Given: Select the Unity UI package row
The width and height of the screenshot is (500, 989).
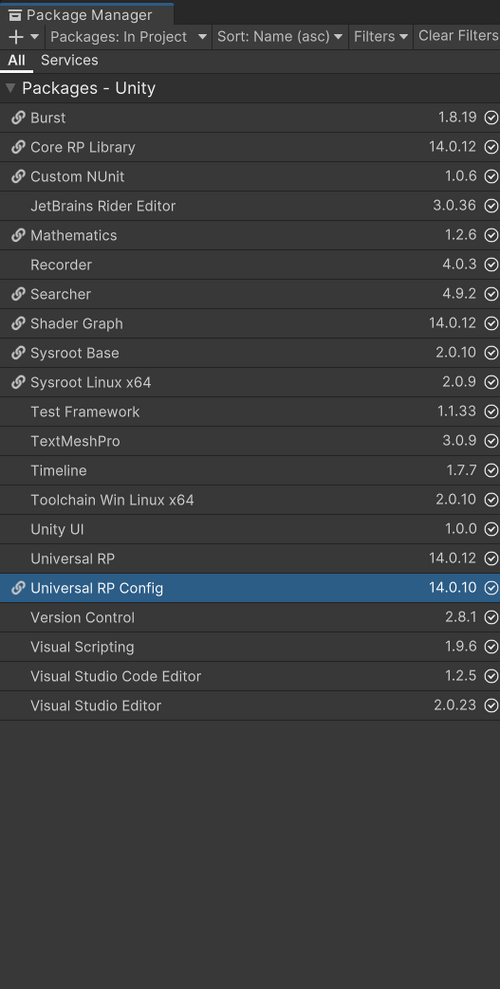Looking at the screenshot, I should click(250, 529).
